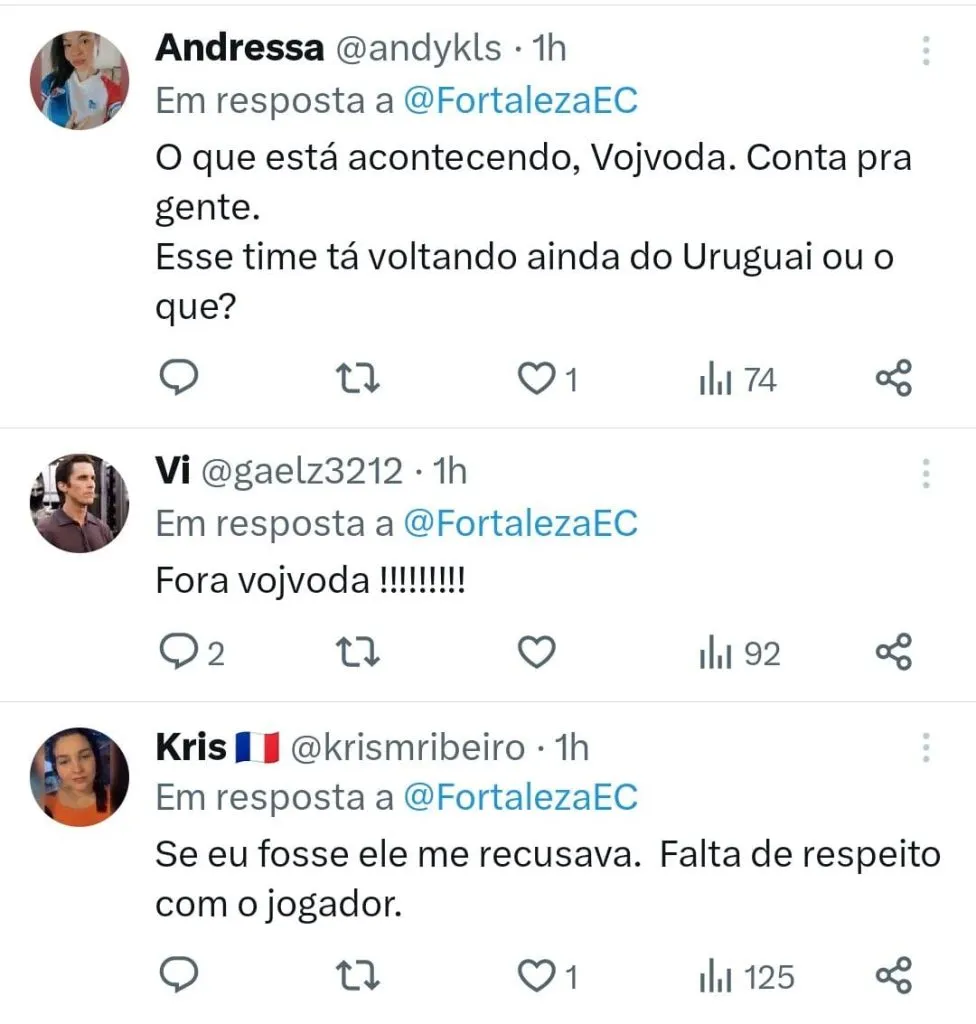This screenshot has width=976, height=1024.
Task: Like the "Fora vojvoda" tweet
Action: [x=538, y=653]
